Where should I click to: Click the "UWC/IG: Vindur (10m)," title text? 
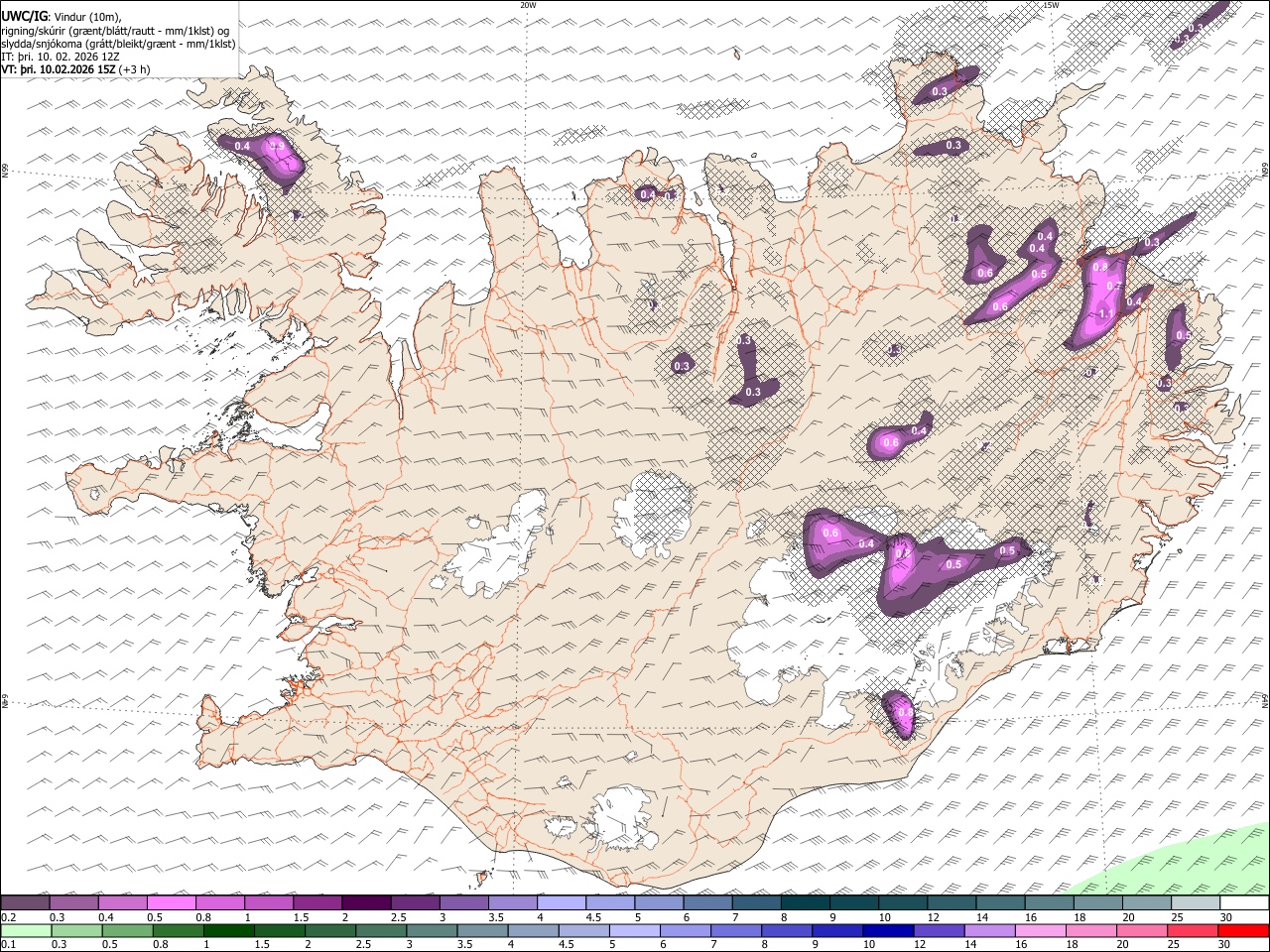pos(62,16)
